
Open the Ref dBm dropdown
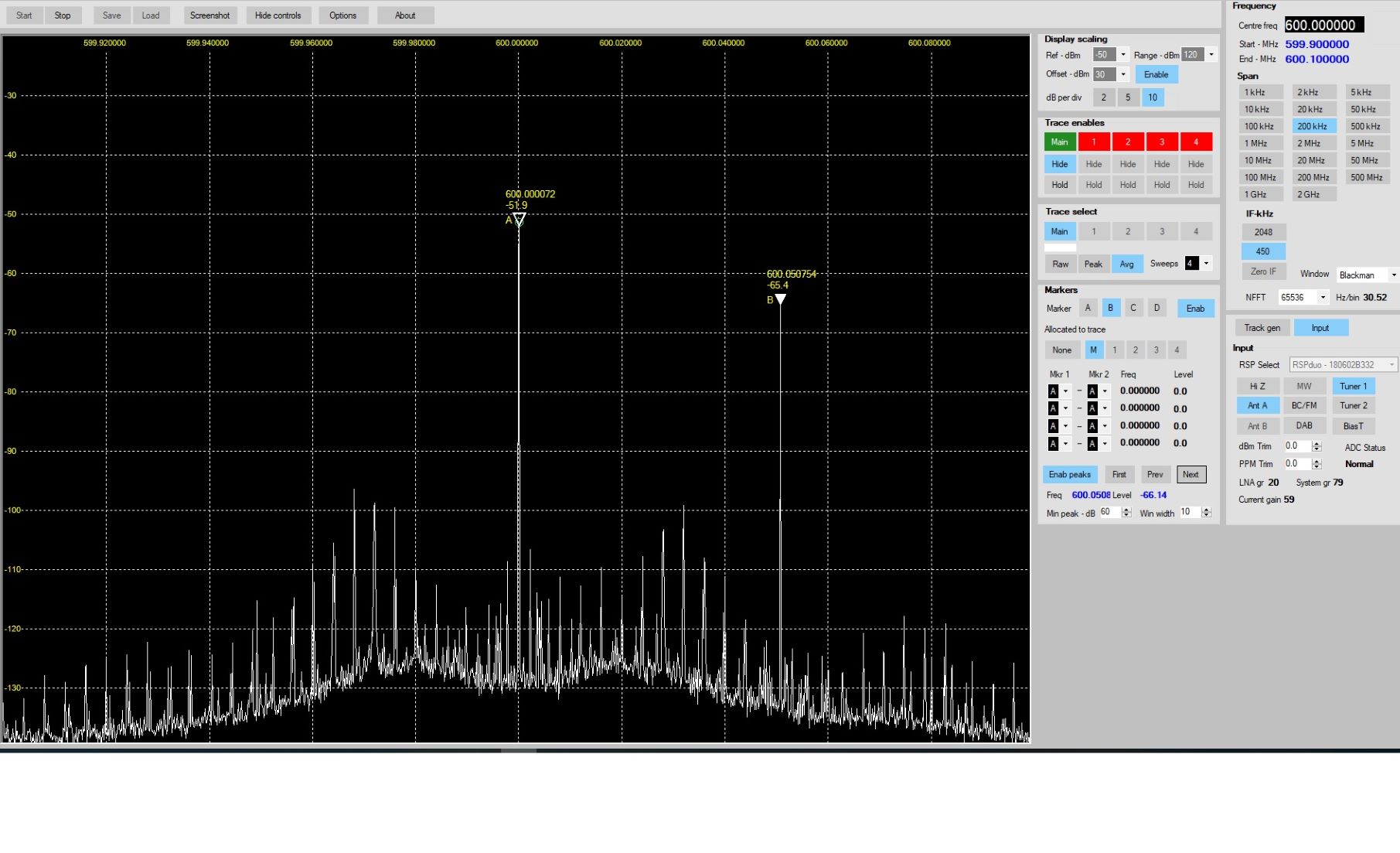1123,55
